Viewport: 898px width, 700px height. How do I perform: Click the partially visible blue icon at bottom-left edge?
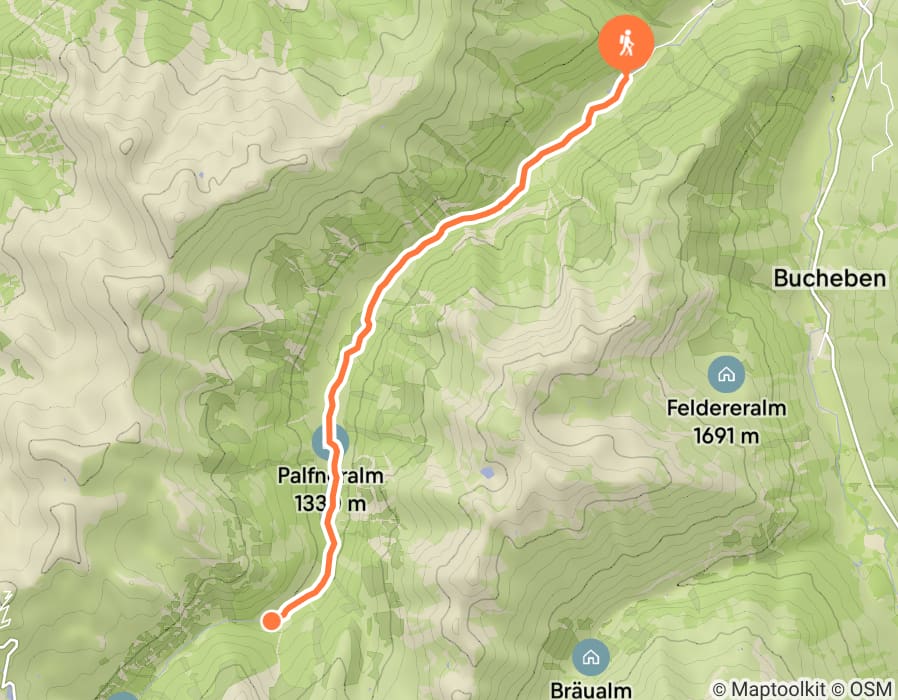coord(123,696)
